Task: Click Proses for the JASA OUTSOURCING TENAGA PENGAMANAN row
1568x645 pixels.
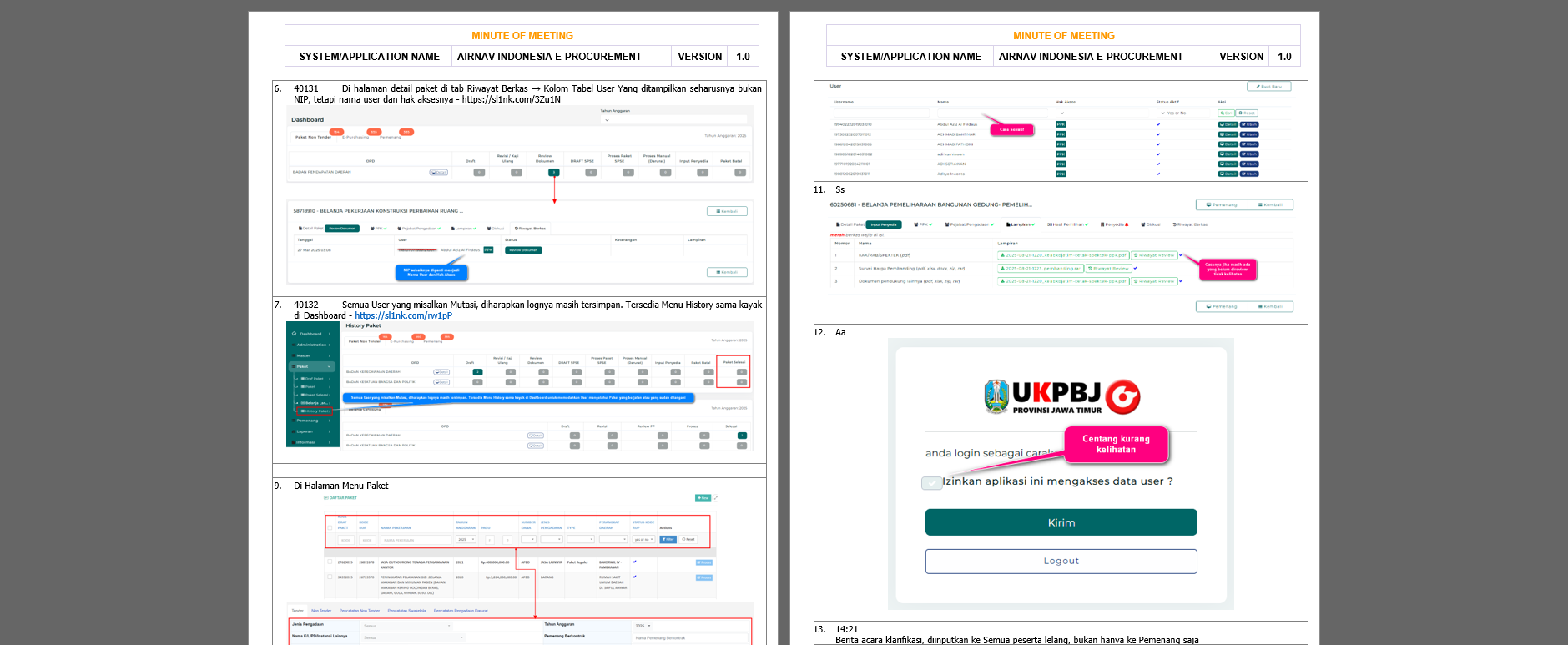Action: click(x=704, y=562)
